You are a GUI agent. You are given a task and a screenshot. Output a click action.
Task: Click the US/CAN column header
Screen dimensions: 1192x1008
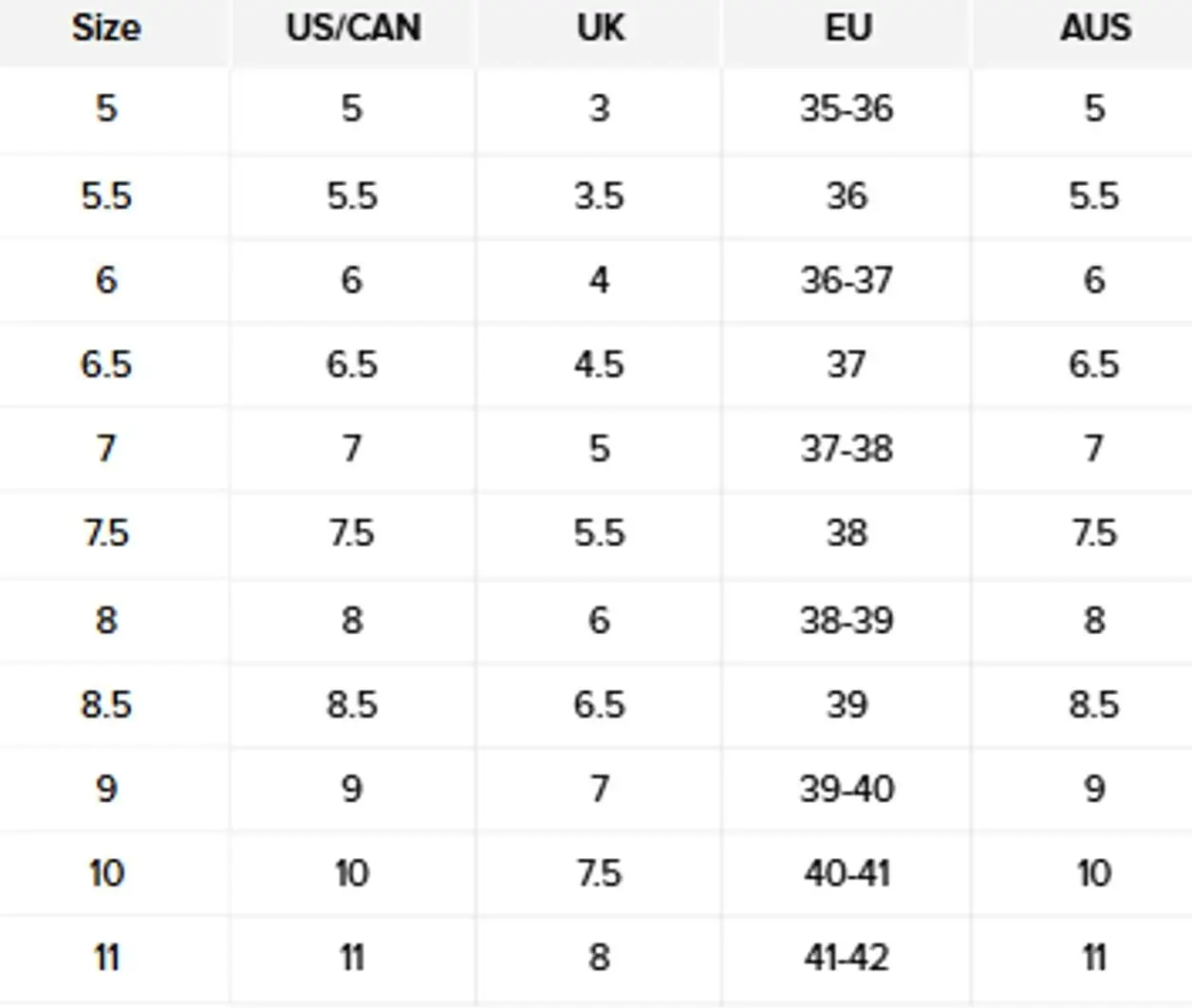pos(353,28)
